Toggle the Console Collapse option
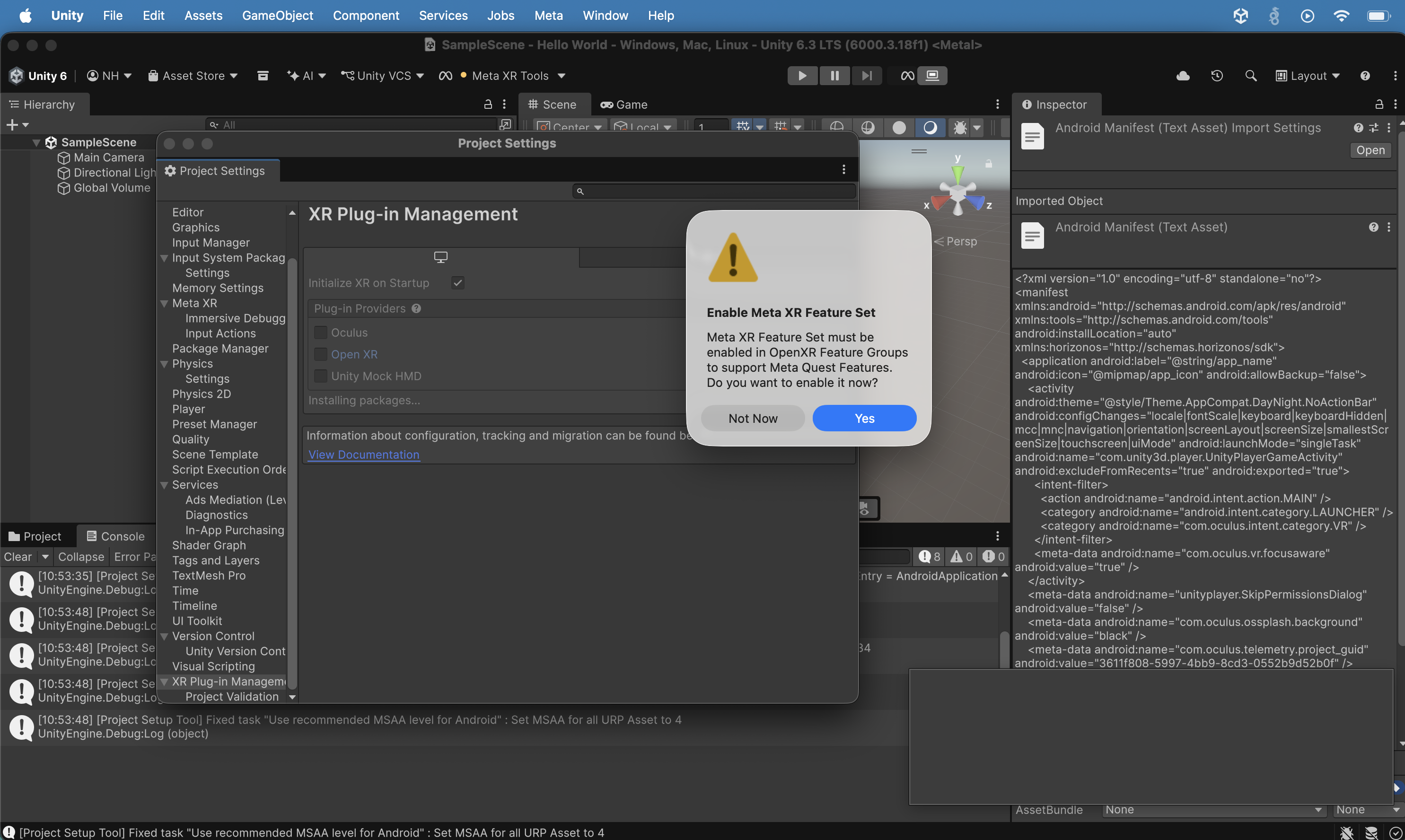The image size is (1405, 840). [81, 556]
